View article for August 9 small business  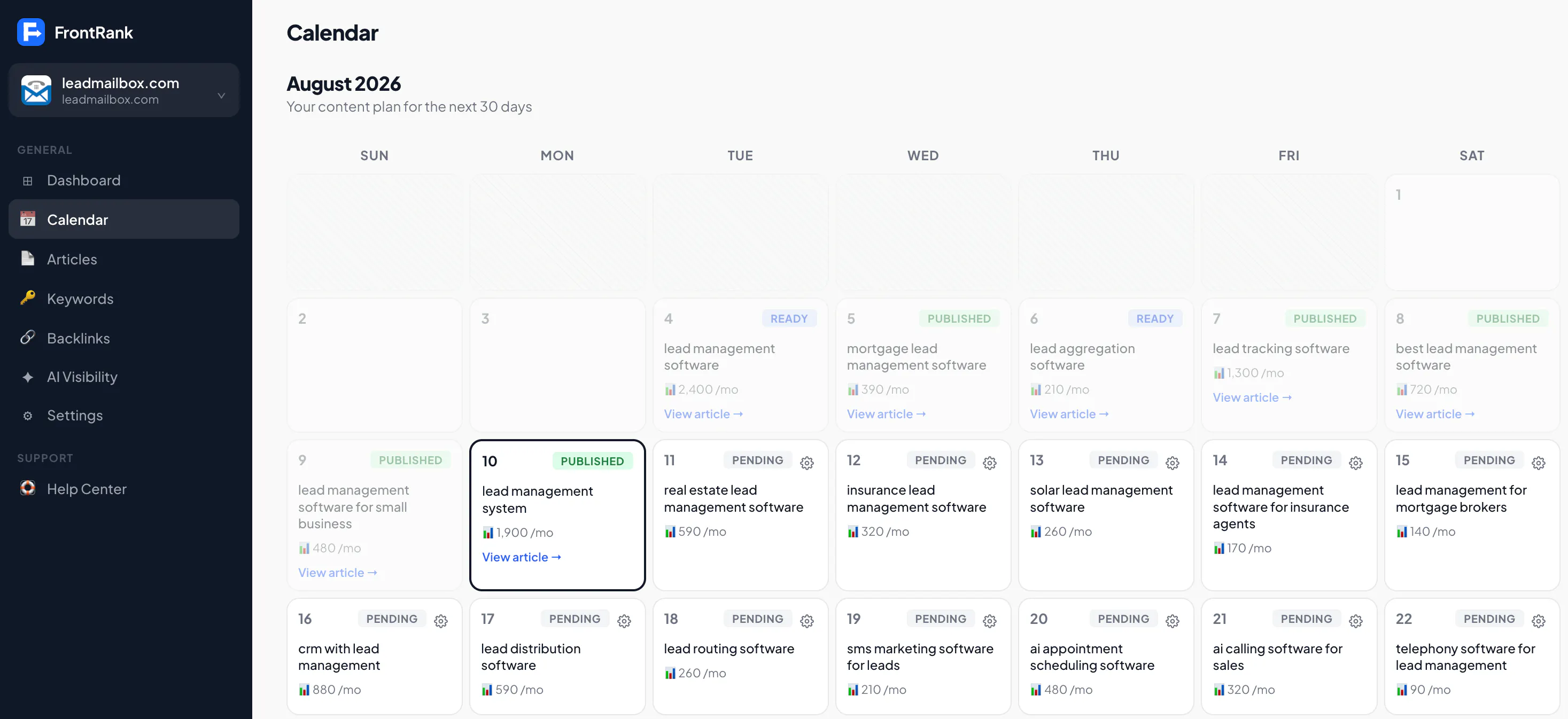[x=337, y=573]
